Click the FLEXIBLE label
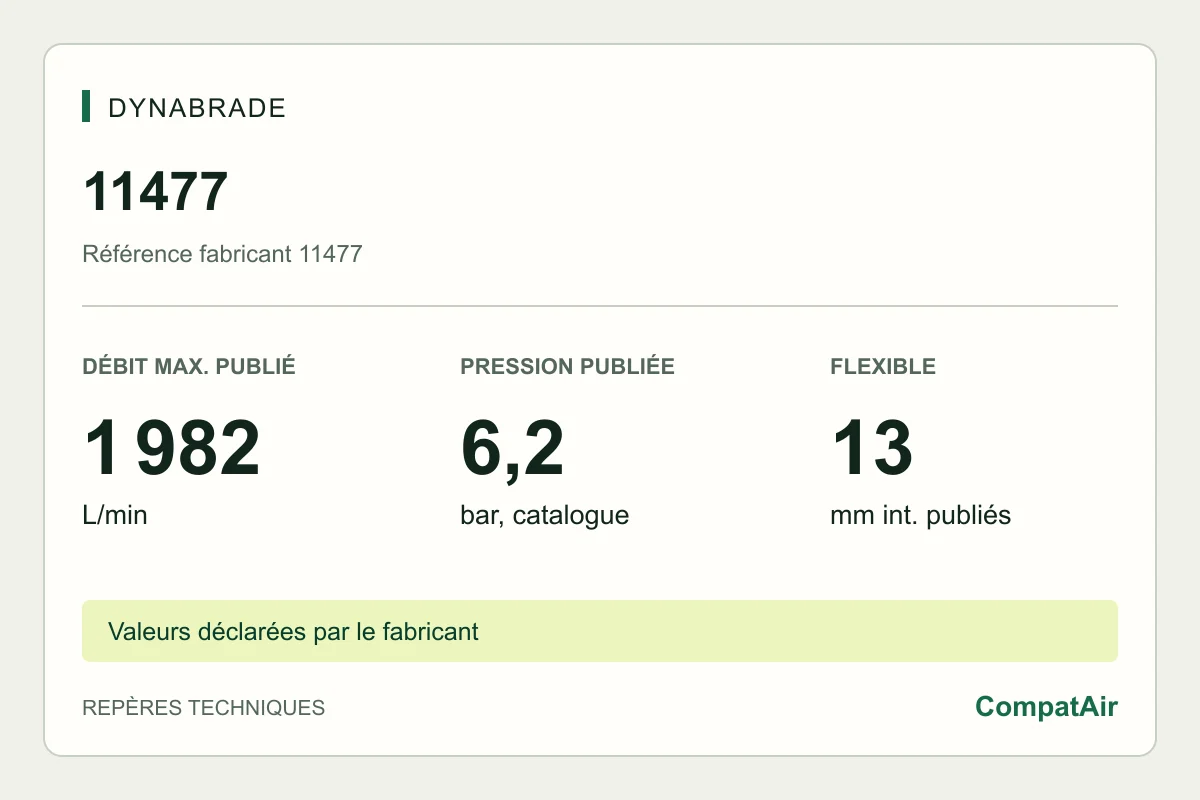The width and height of the screenshot is (1200, 800). click(x=883, y=366)
